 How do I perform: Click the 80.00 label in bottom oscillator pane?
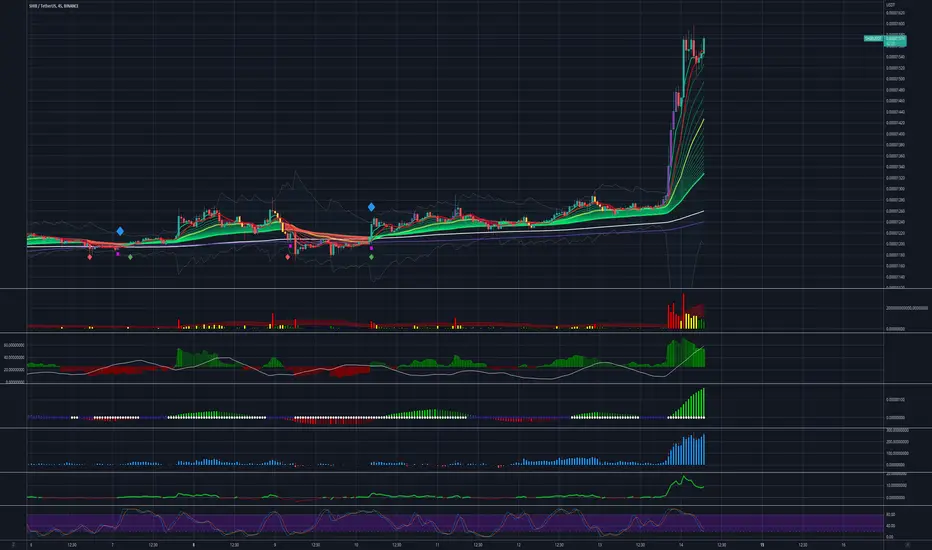pyautogui.click(x=890, y=514)
